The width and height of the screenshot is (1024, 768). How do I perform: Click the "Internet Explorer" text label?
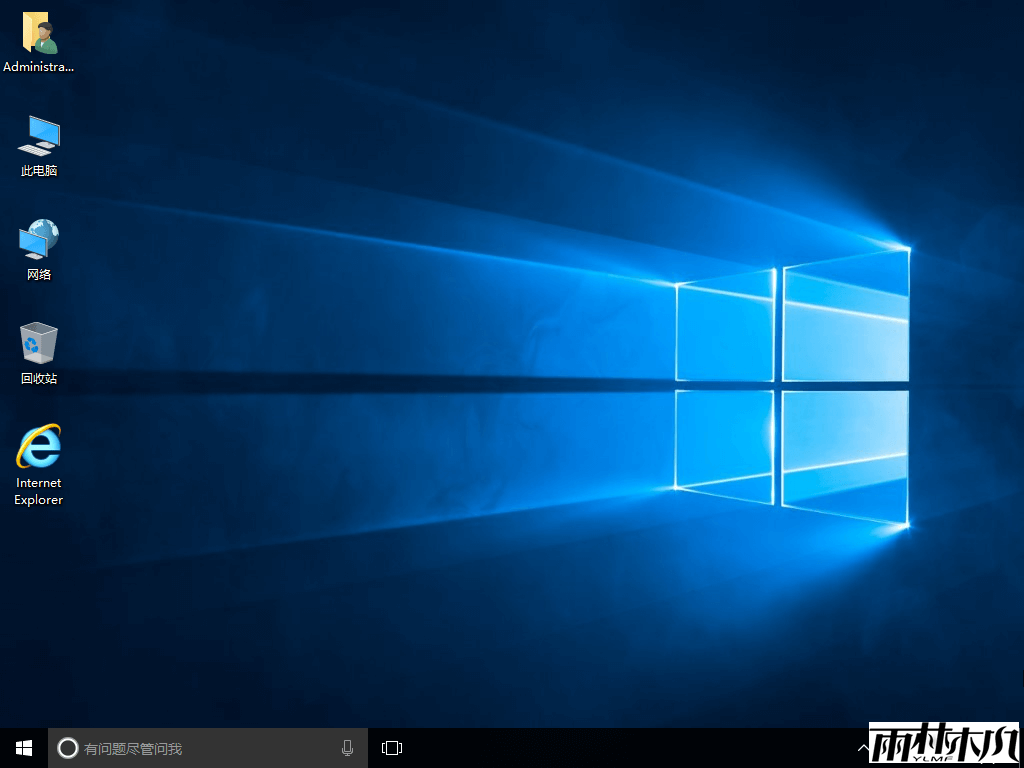point(39,491)
